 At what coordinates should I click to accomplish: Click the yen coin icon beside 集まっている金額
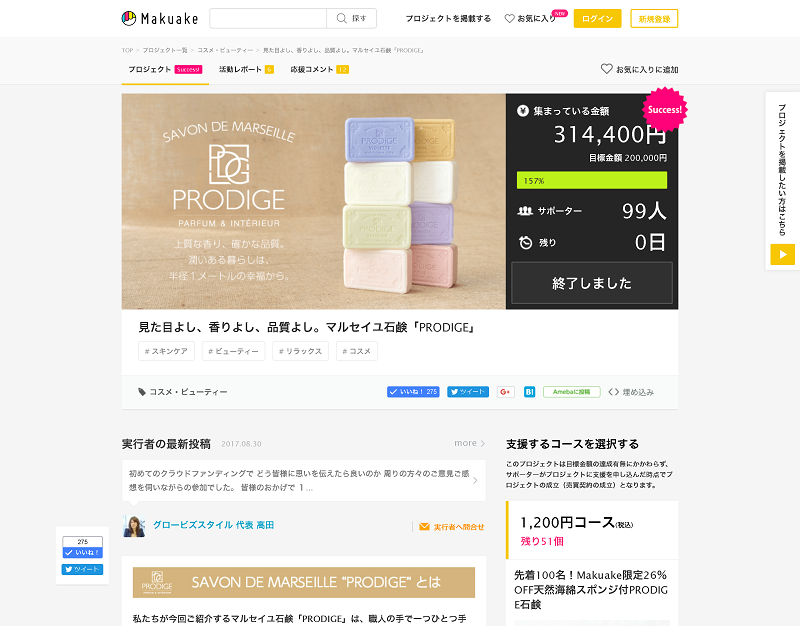pyautogui.click(x=522, y=111)
